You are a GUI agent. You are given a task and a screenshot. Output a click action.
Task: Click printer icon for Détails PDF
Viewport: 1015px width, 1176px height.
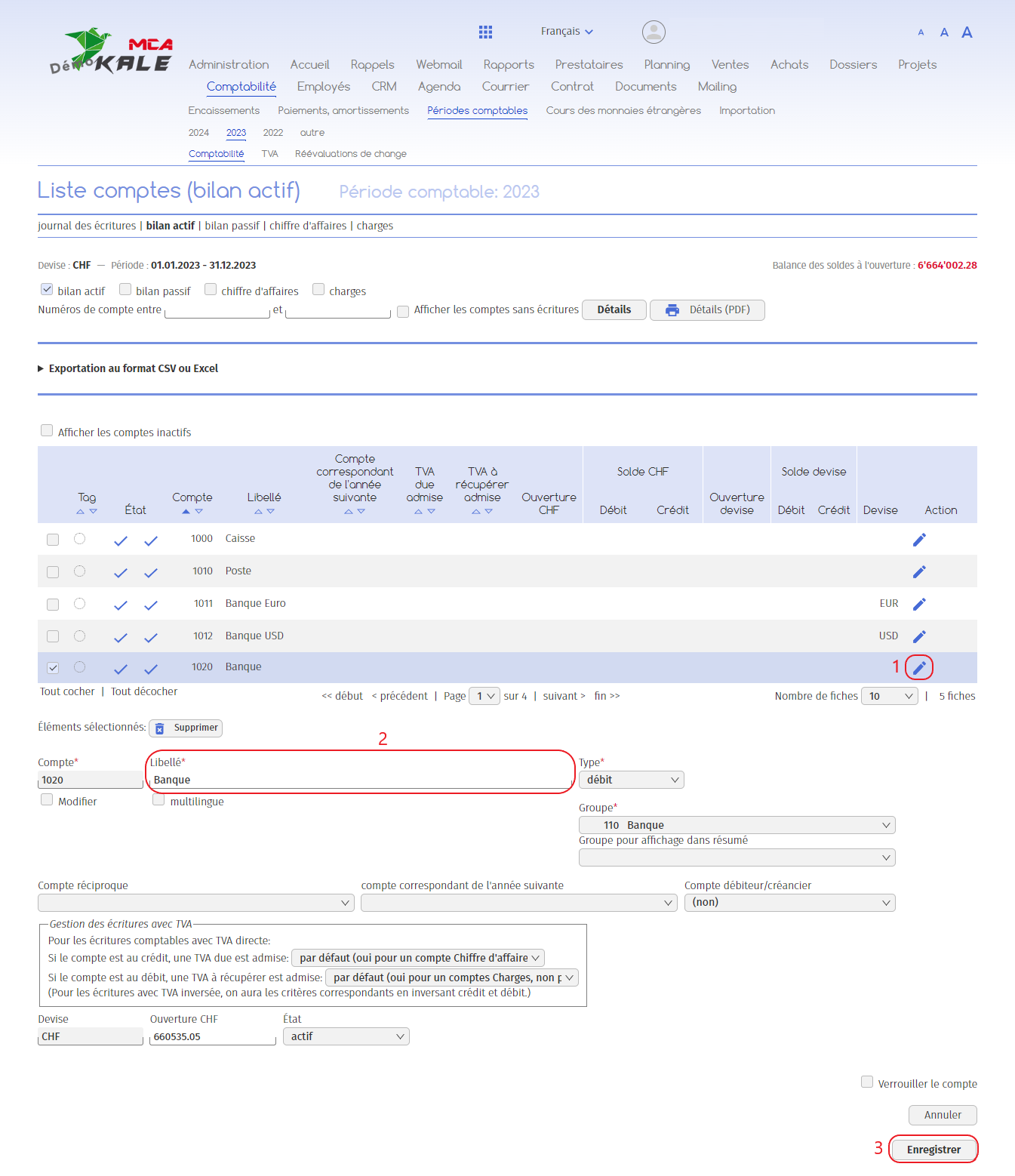point(672,310)
